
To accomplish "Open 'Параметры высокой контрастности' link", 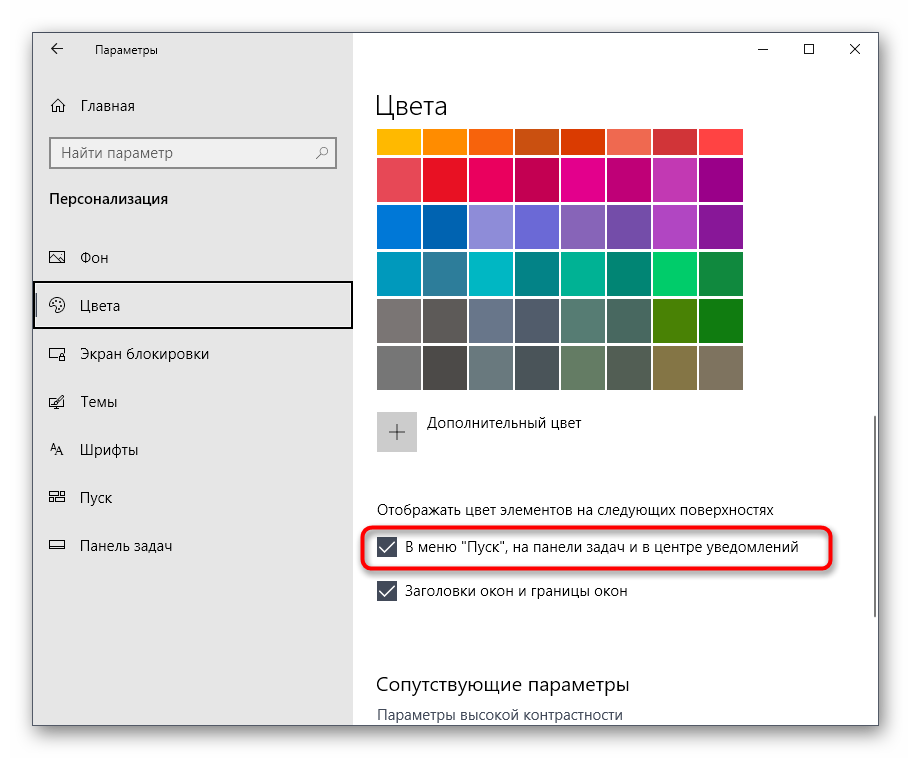I will [x=499, y=715].
